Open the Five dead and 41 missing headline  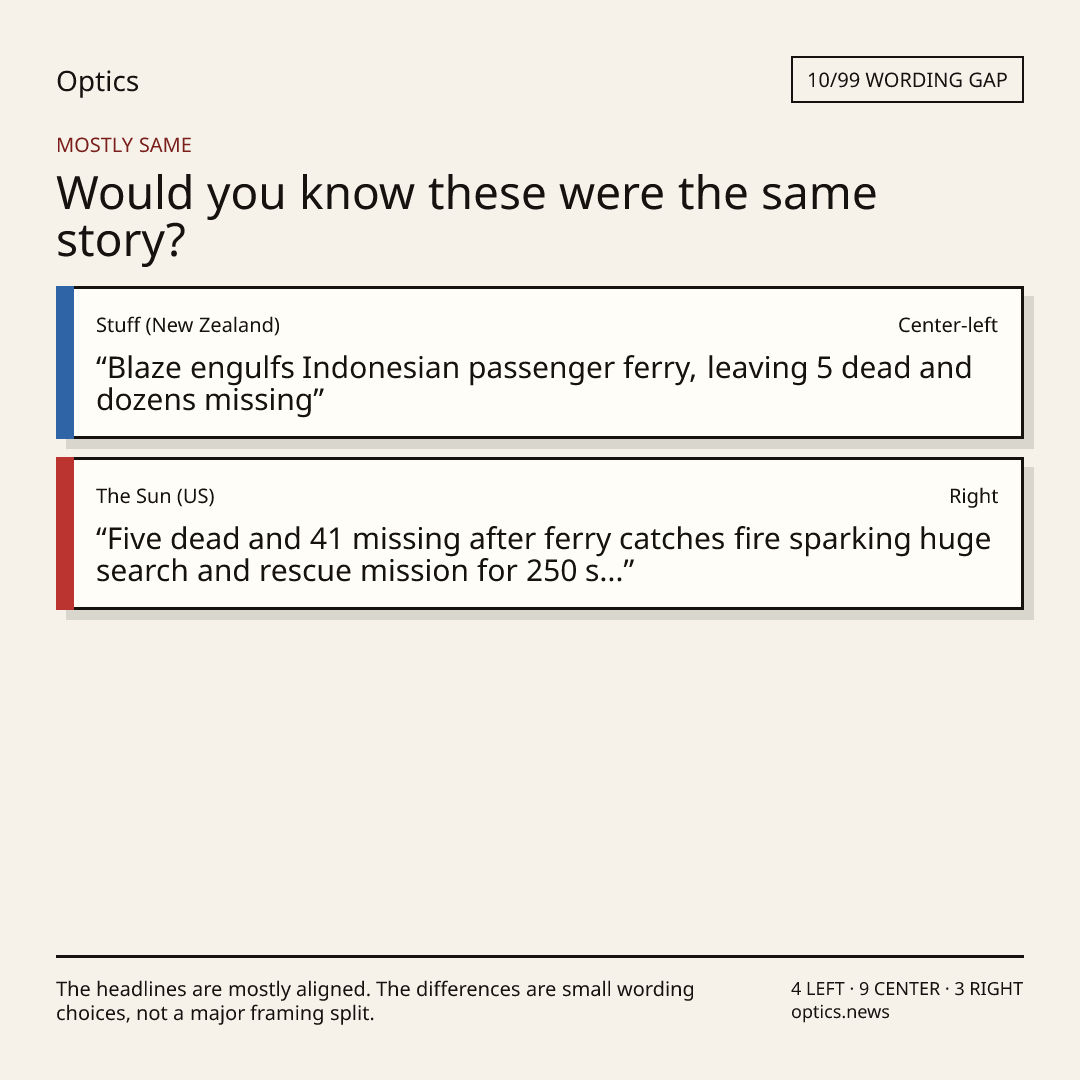tap(543, 554)
